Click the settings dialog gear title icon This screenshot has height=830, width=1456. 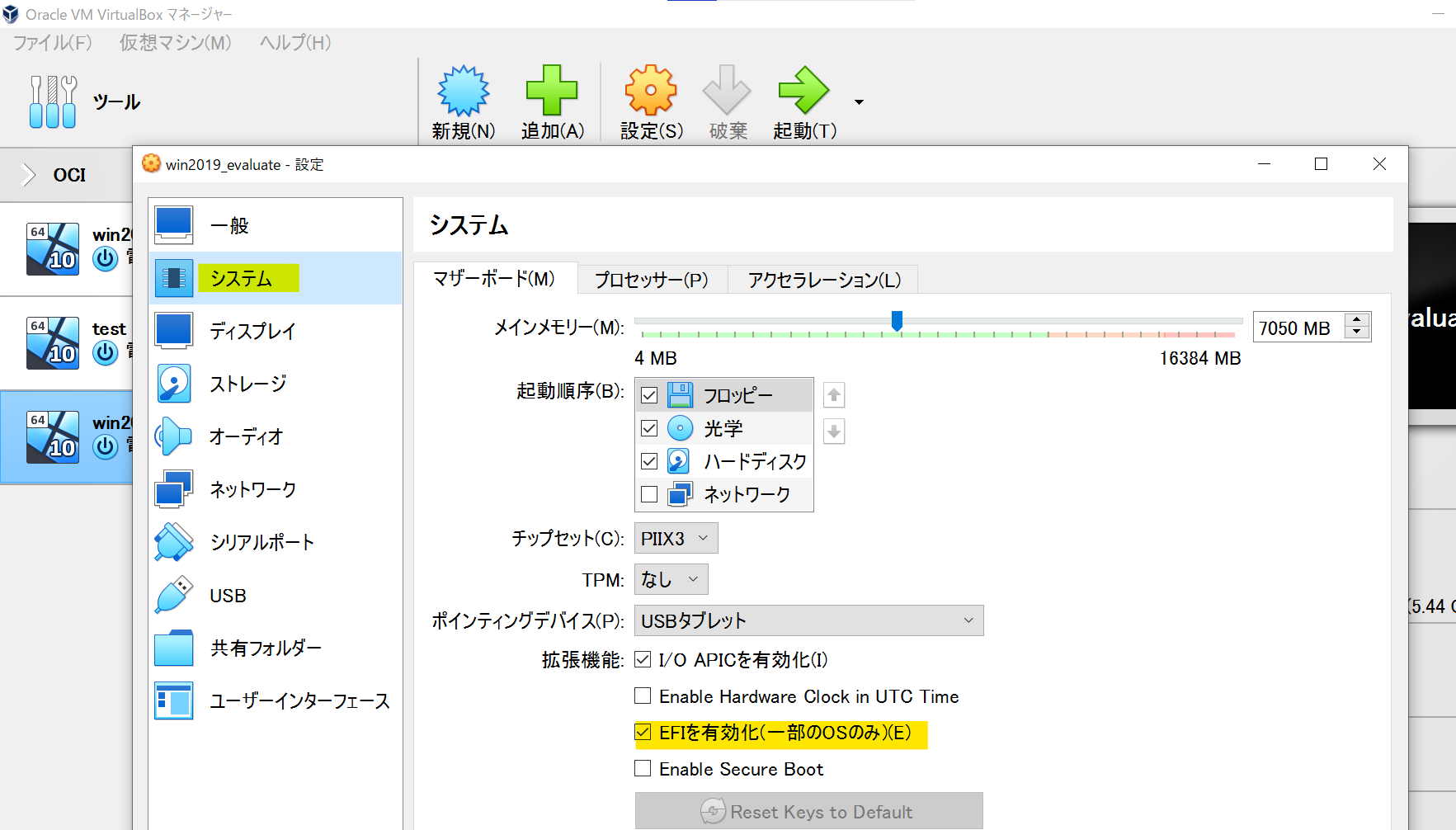point(151,163)
